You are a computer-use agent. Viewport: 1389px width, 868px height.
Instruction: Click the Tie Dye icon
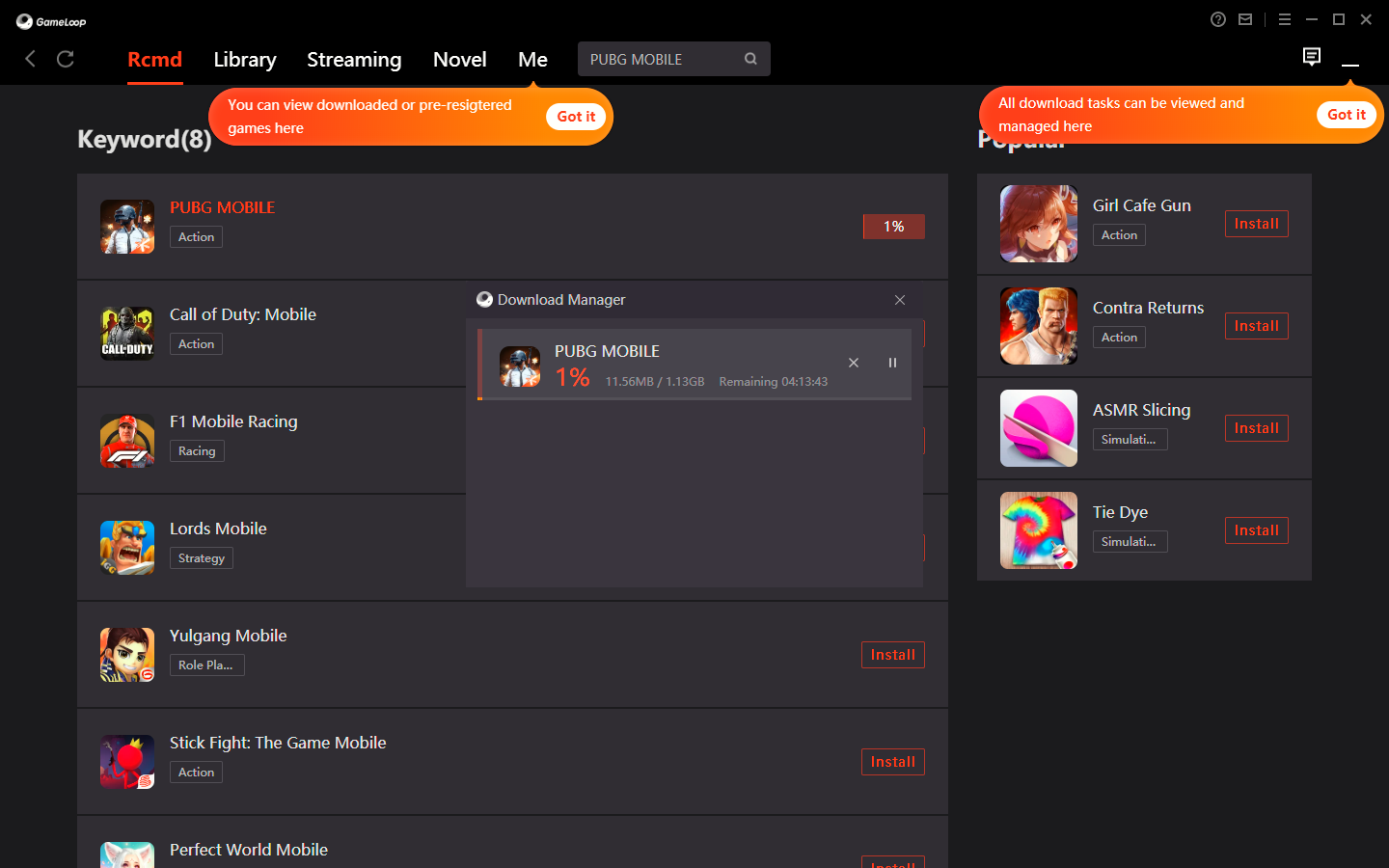point(1039,530)
